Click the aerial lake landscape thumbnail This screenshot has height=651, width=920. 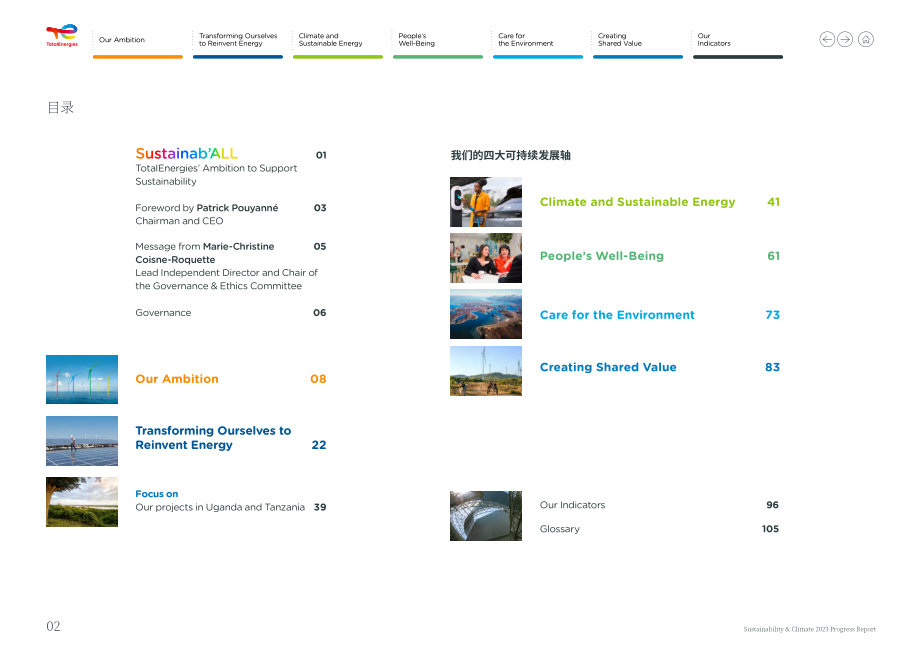pyautogui.click(x=486, y=314)
